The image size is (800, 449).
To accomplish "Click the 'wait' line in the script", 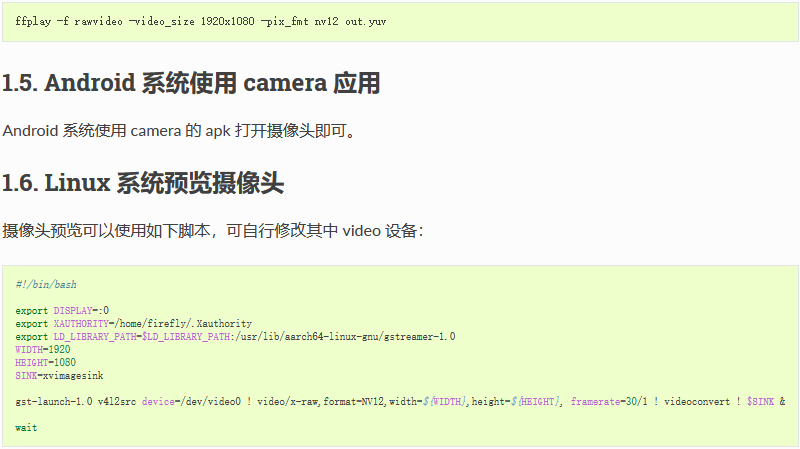I will point(26,428).
